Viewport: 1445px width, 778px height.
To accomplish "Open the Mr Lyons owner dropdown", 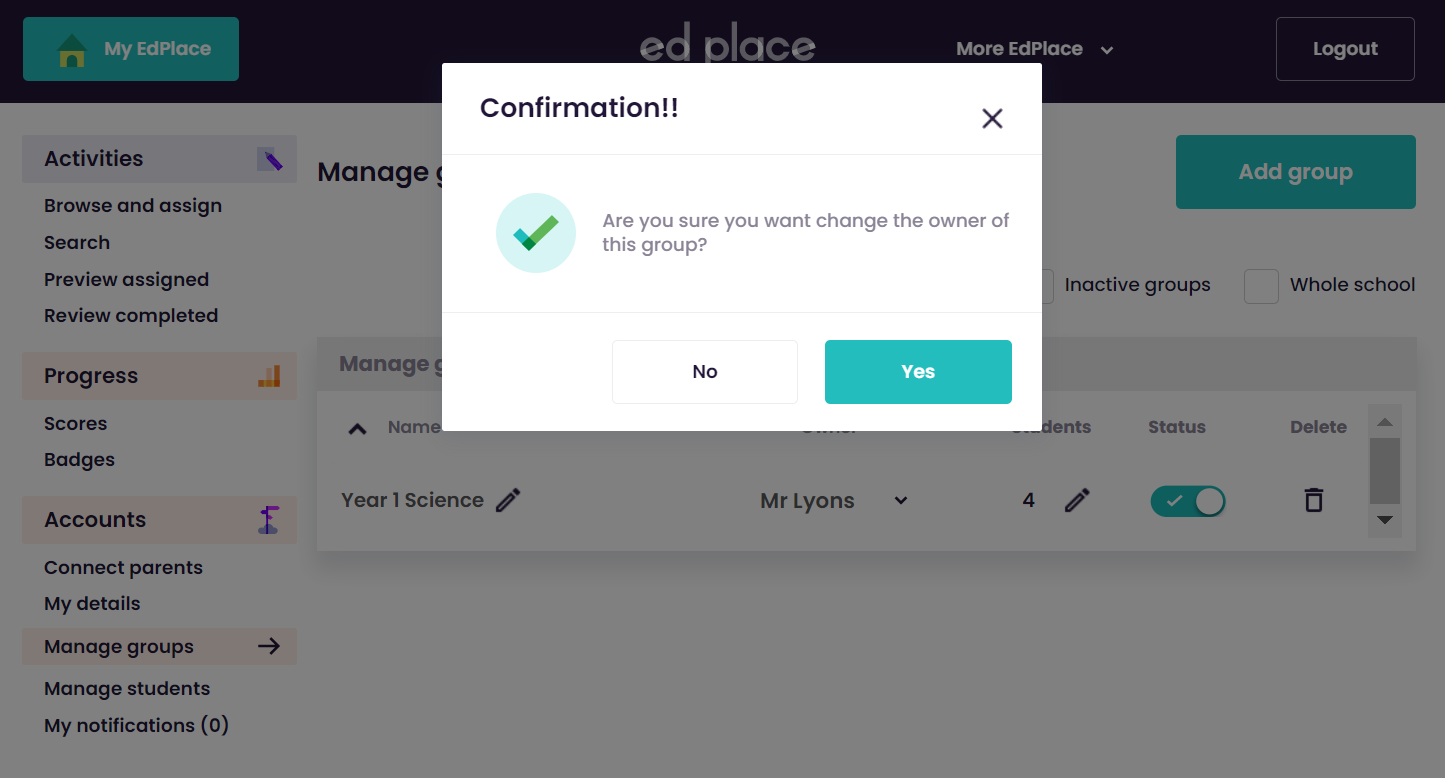I will [x=901, y=500].
